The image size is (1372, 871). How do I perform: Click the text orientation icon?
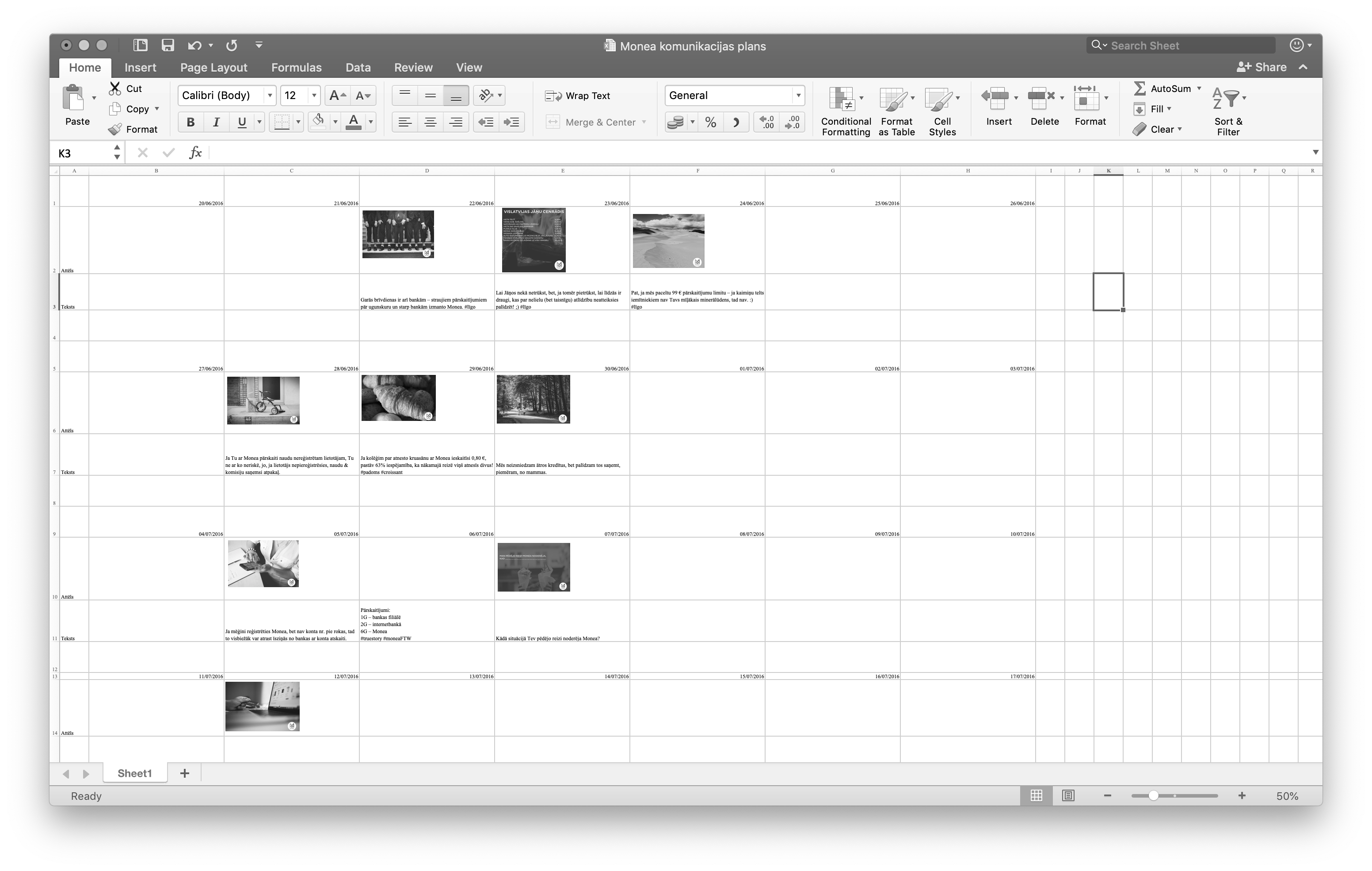tap(486, 95)
